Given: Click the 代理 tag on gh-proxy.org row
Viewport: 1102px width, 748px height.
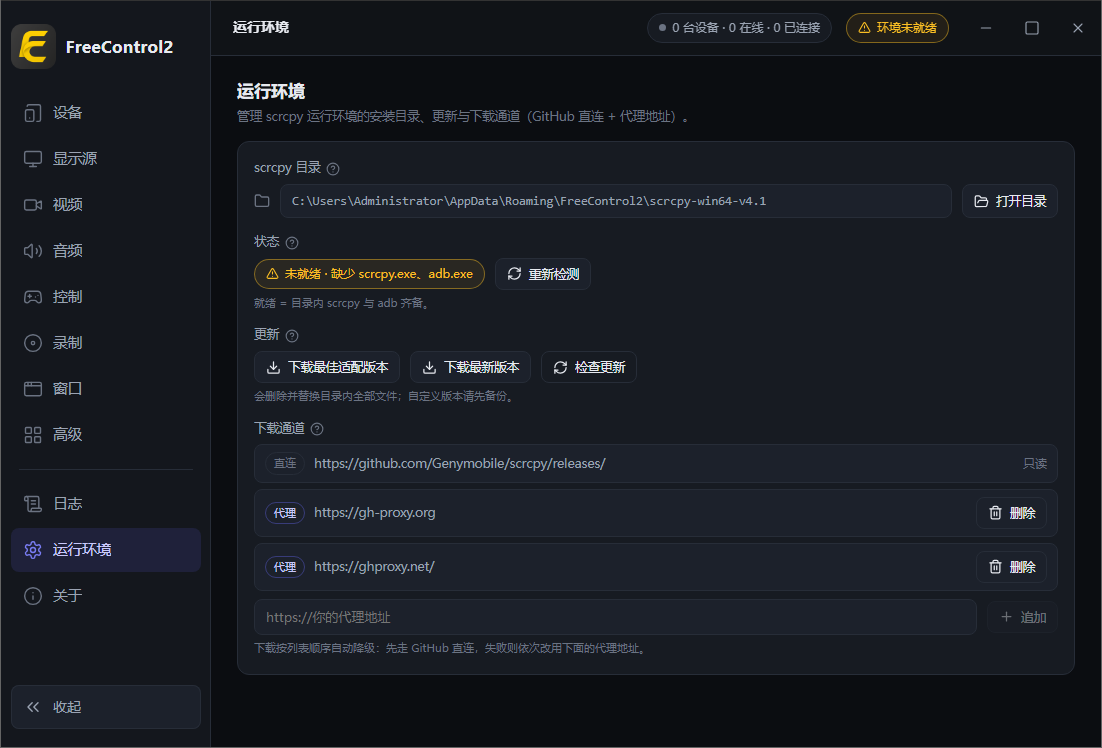Looking at the screenshot, I should point(285,513).
